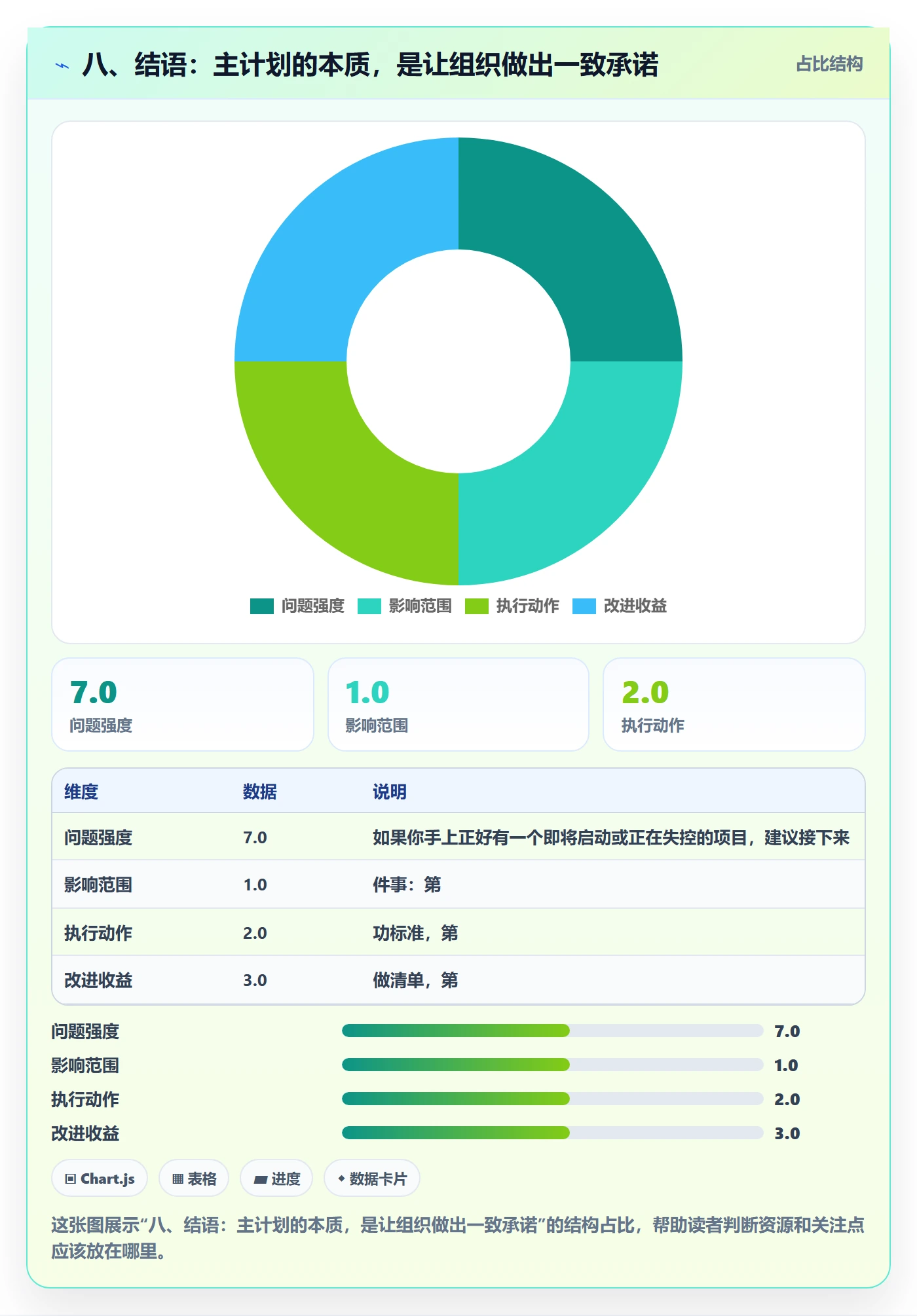Viewport: 917px width, 1316px height.
Task: Click the 问题强度 progress bar
Action: [553, 1031]
